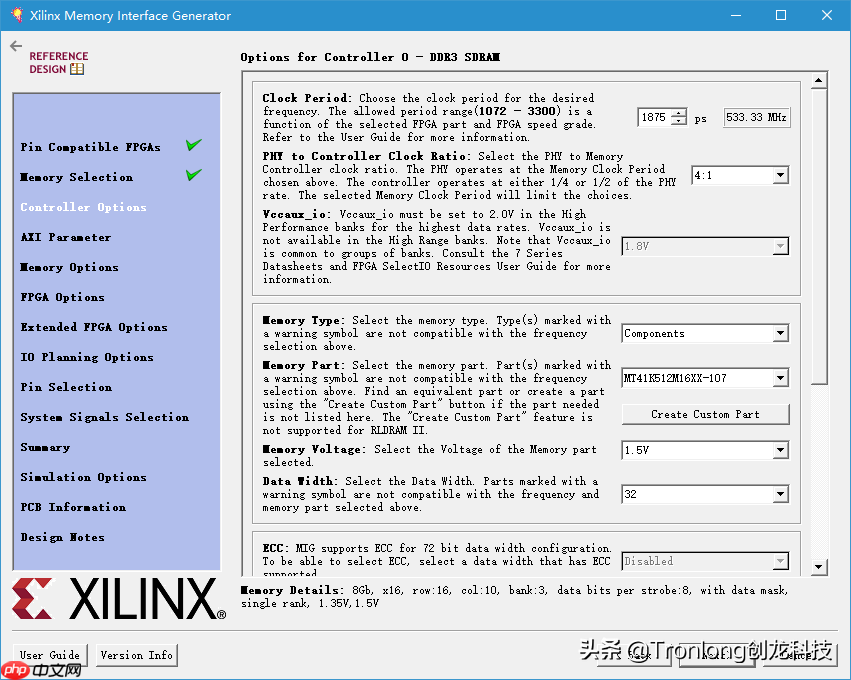The image size is (851, 680).
Task: Open the Memory Type Components dropdown
Action: tap(705, 333)
